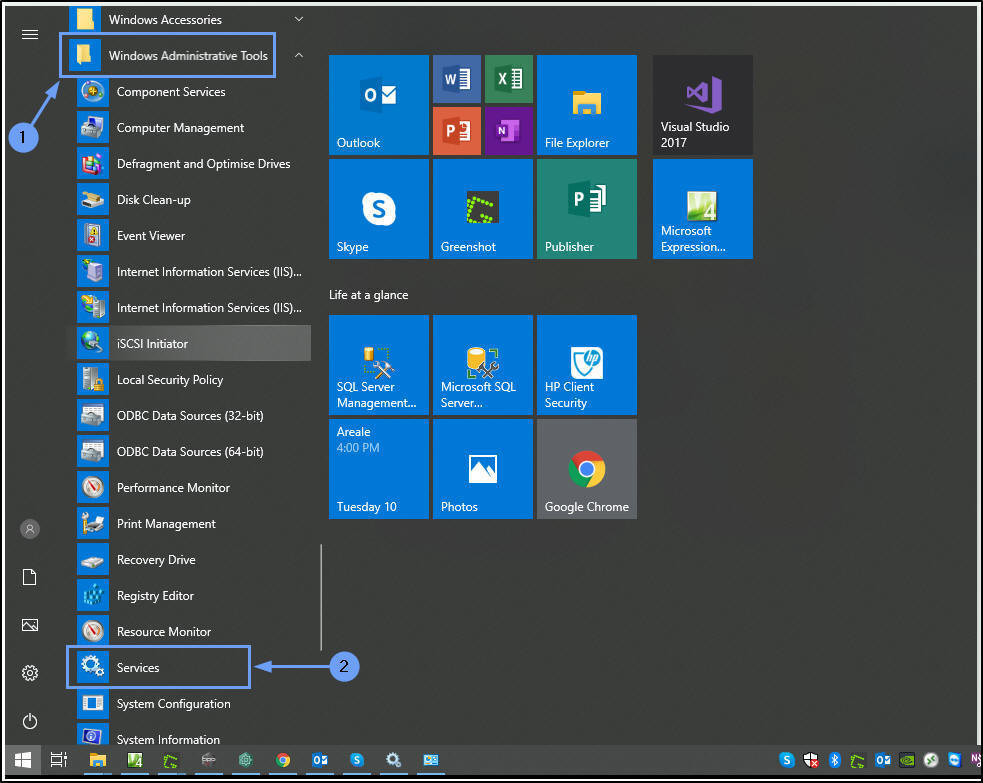Launch the Google Chrome tile
The width and height of the screenshot is (983, 783).
[x=586, y=469]
